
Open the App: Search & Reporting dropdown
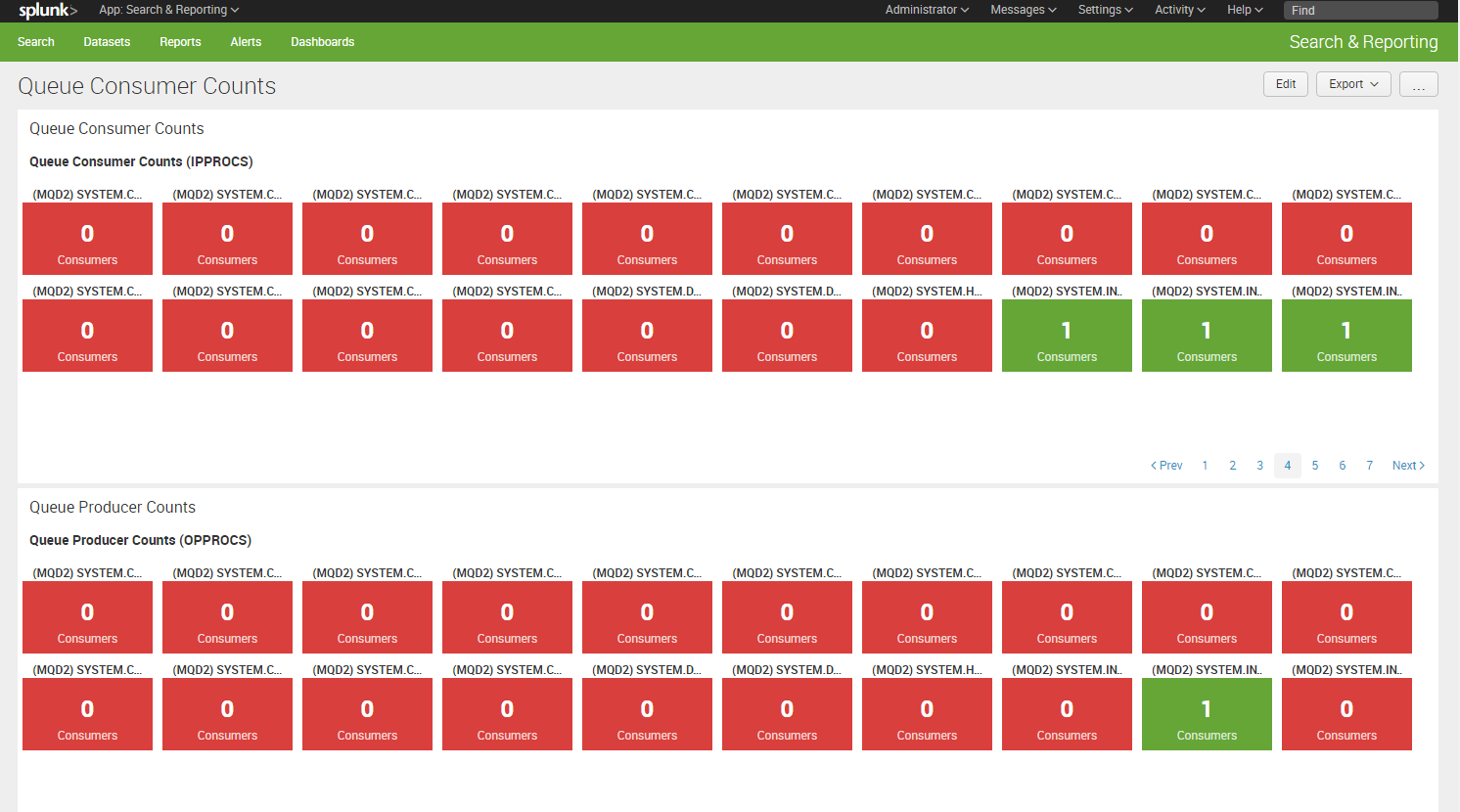(x=168, y=10)
